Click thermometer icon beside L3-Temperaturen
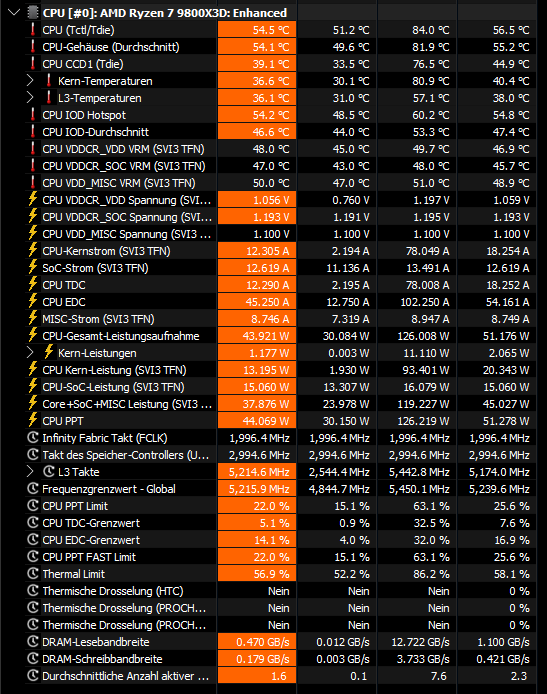 click(x=49, y=97)
